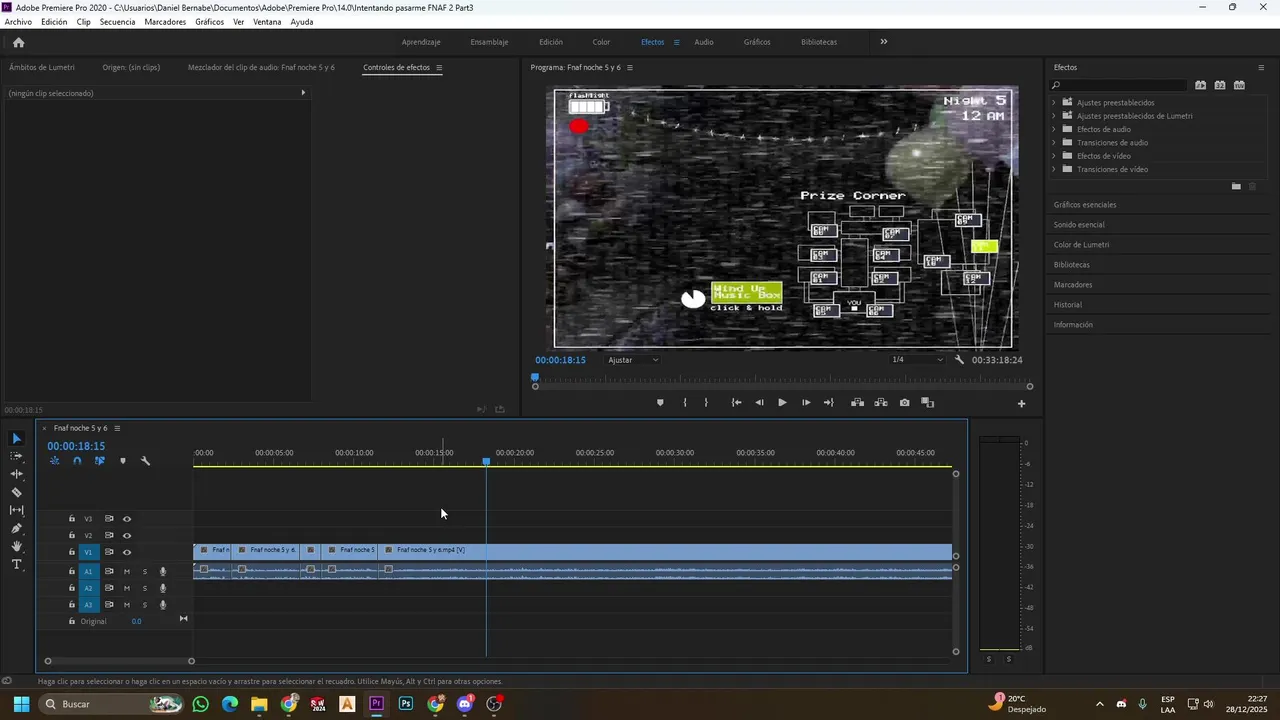Toggle insert sequences as nests

coord(54,461)
